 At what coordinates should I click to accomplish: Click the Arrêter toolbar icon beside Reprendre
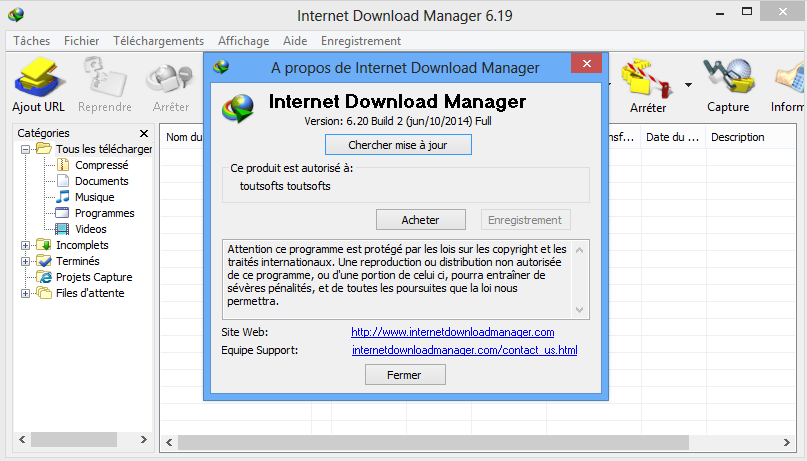pyautogui.click(x=170, y=78)
